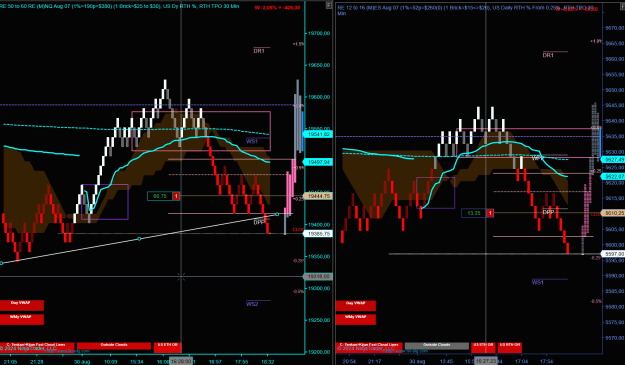Select the 5622.07 price marker on right axis
625x365 pixels.
(x=613, y=177)
